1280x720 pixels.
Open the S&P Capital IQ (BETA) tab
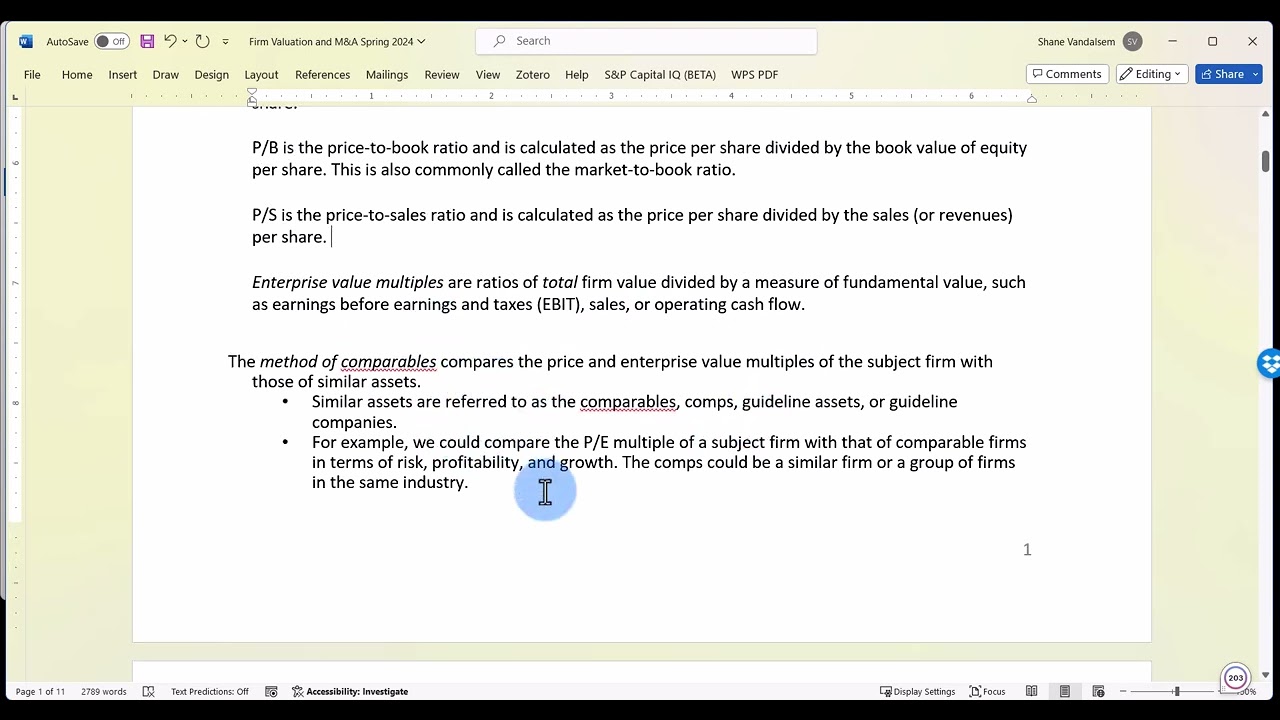pos(660,75)
